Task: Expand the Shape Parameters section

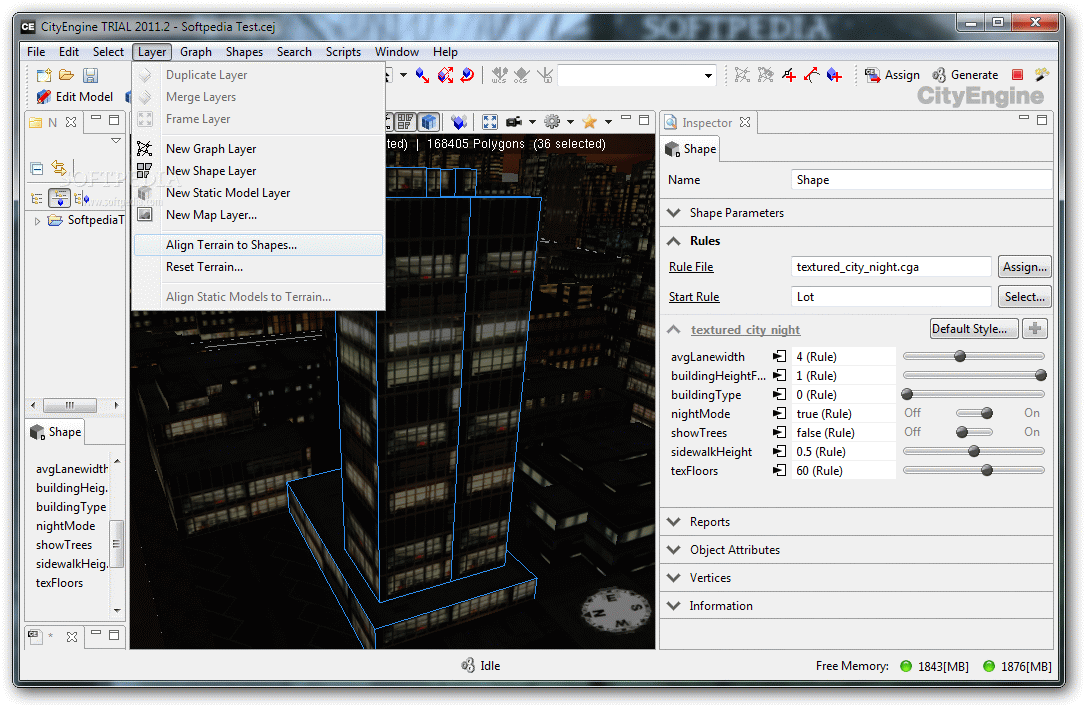Action: (674, 213)
